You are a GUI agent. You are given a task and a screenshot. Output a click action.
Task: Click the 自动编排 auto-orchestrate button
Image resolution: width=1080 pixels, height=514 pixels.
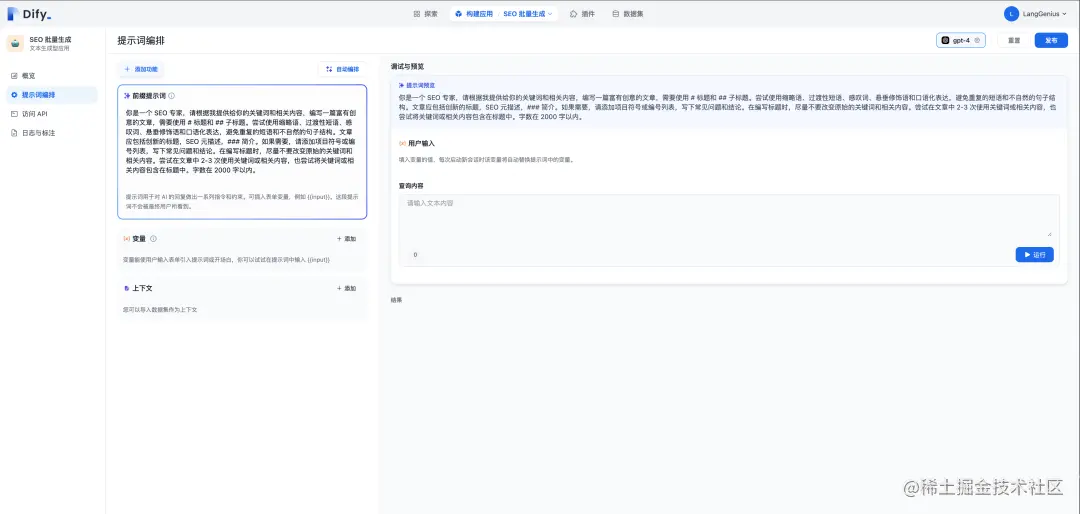(x=342, y=69)
